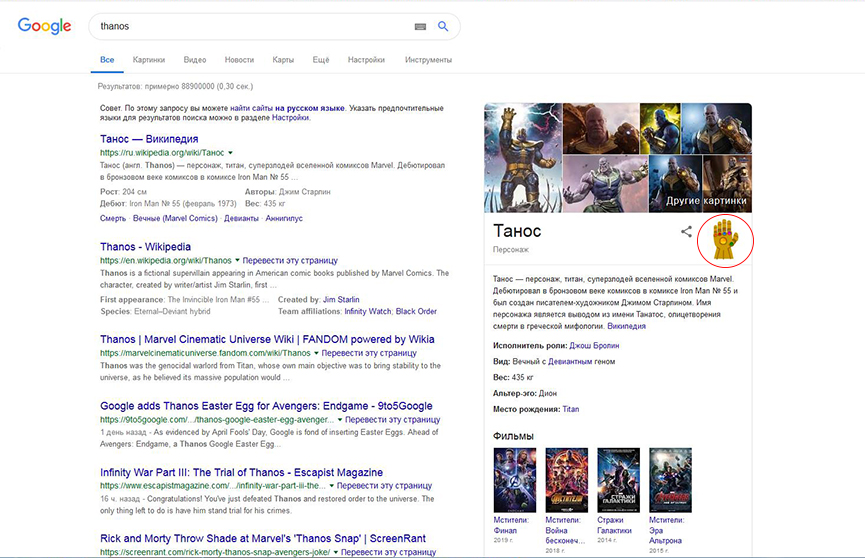Select Стражи Галактики movie poster
The height and width of the screenshot is (558, 865).
[x=618, y=480]
